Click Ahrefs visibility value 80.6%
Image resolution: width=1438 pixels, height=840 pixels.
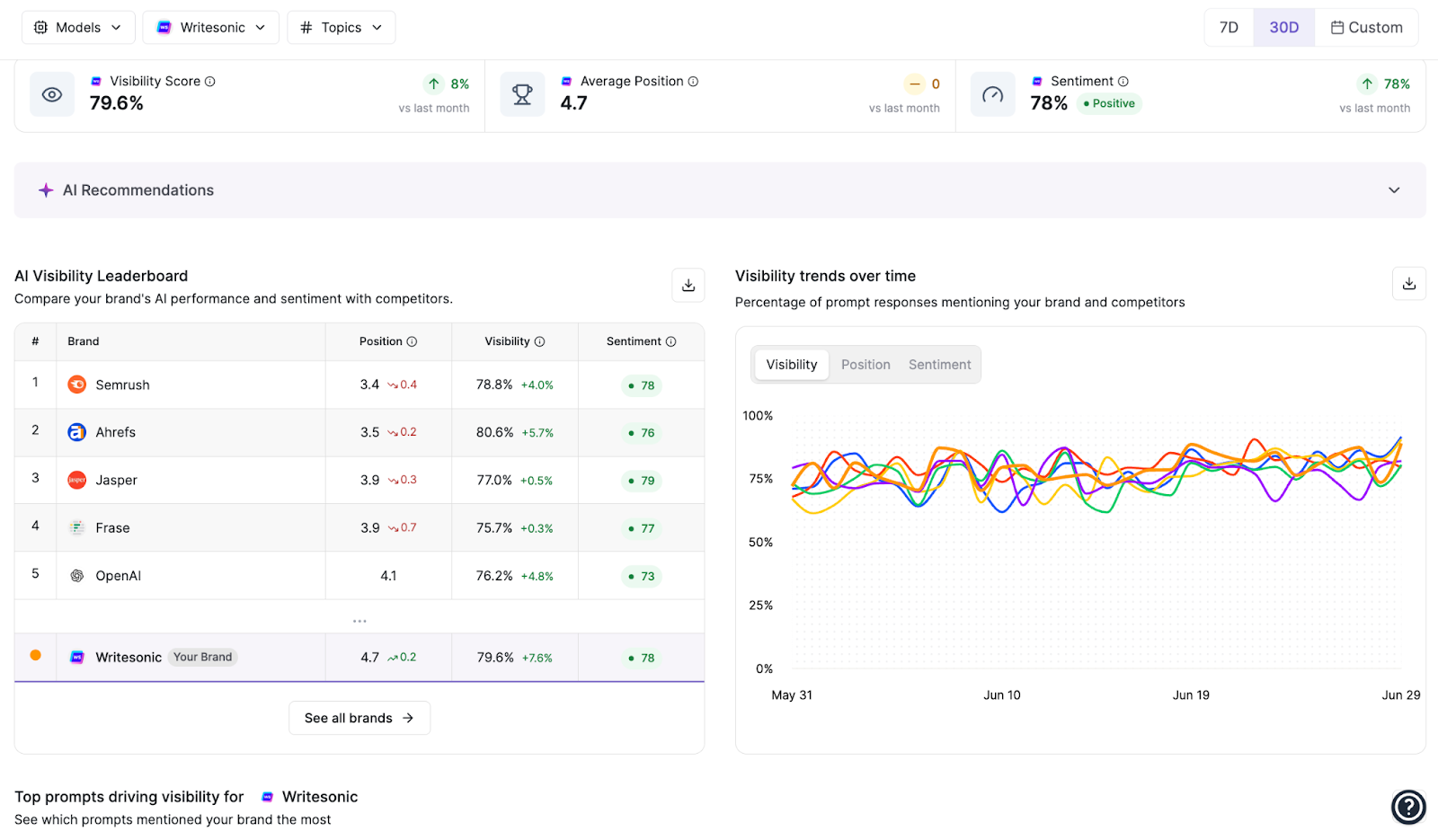495,432
